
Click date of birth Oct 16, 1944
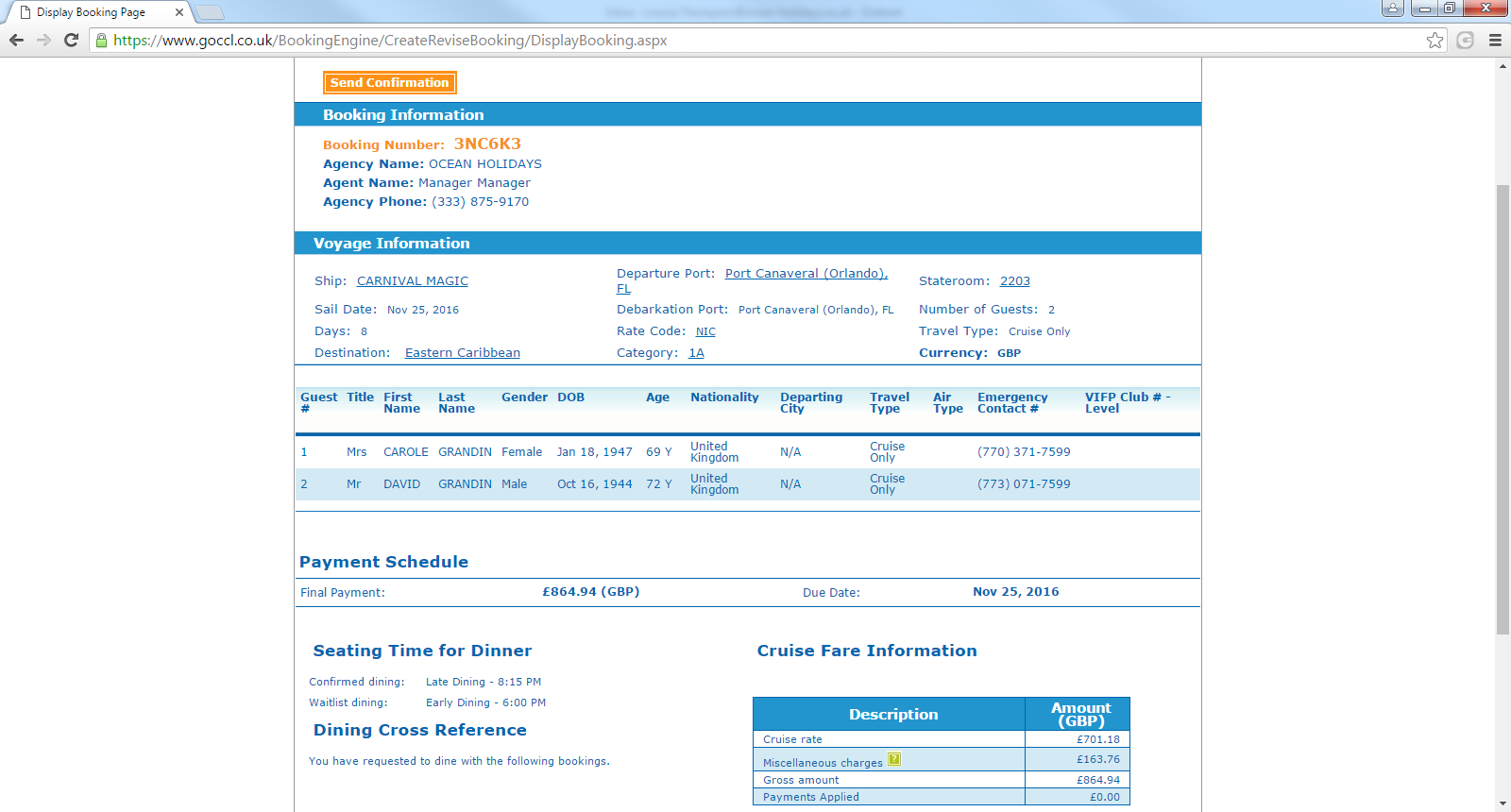(595, 484)
